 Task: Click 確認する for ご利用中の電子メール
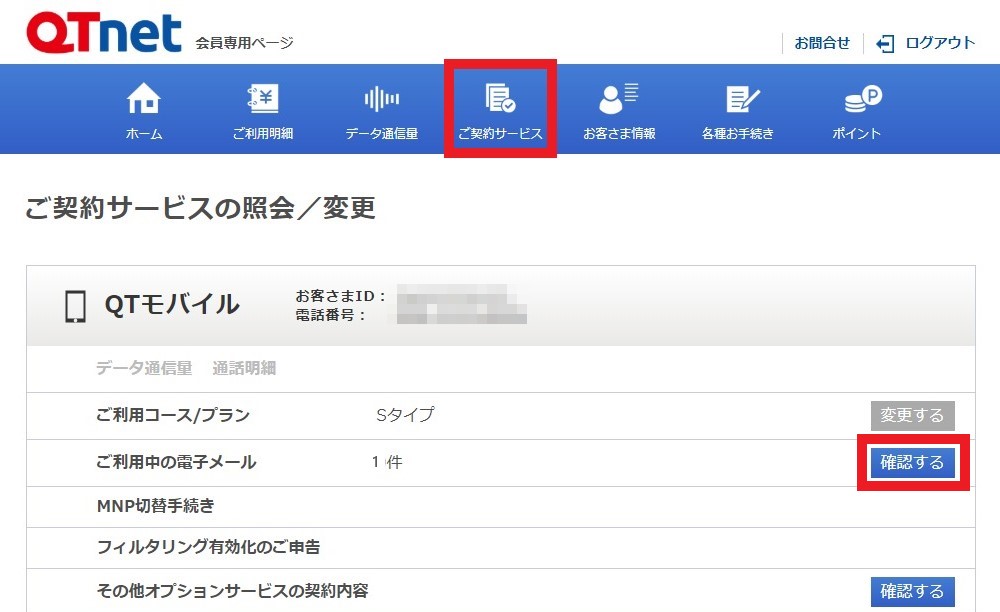point(913,462)
